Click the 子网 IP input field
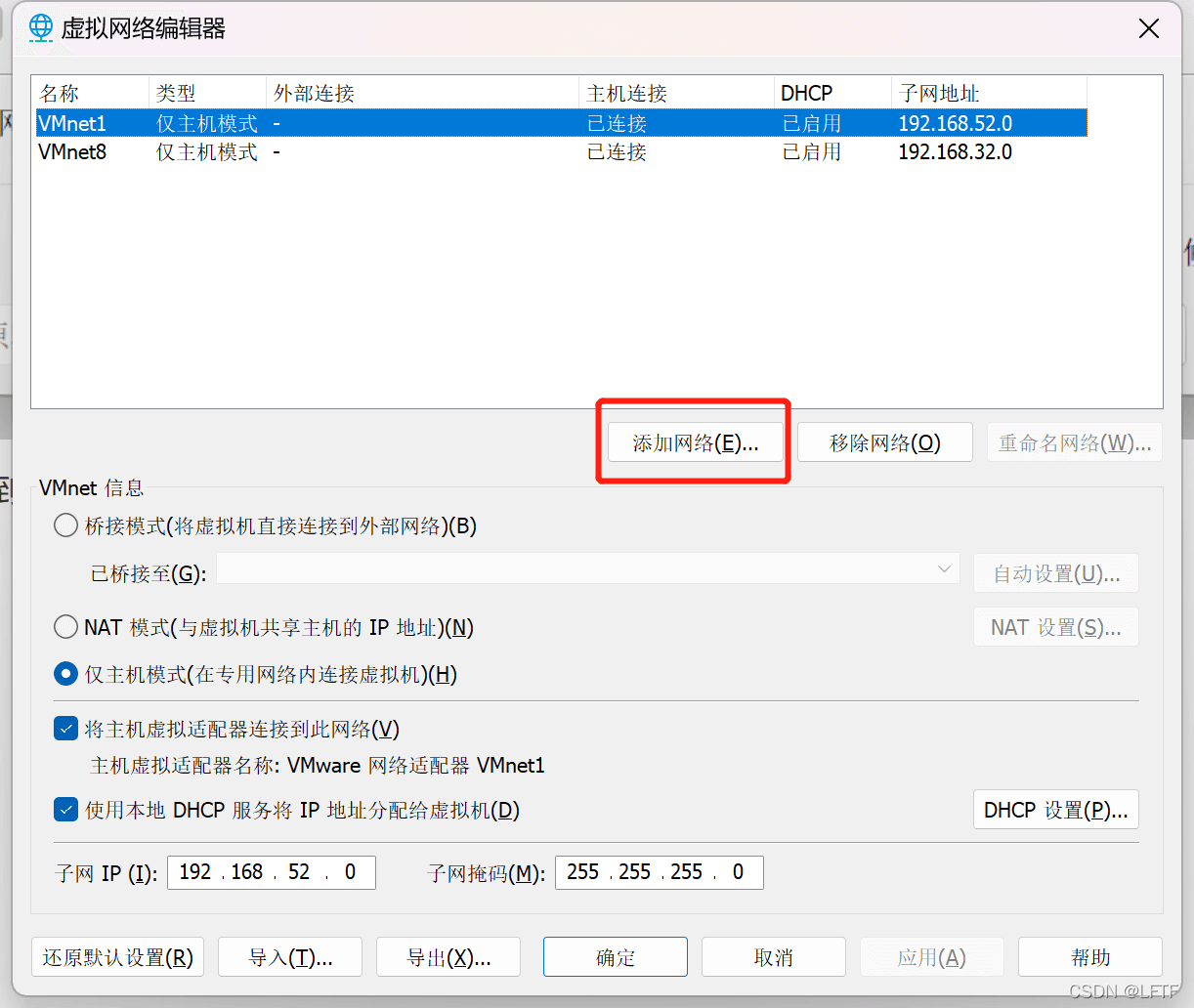 click(272, 872)
